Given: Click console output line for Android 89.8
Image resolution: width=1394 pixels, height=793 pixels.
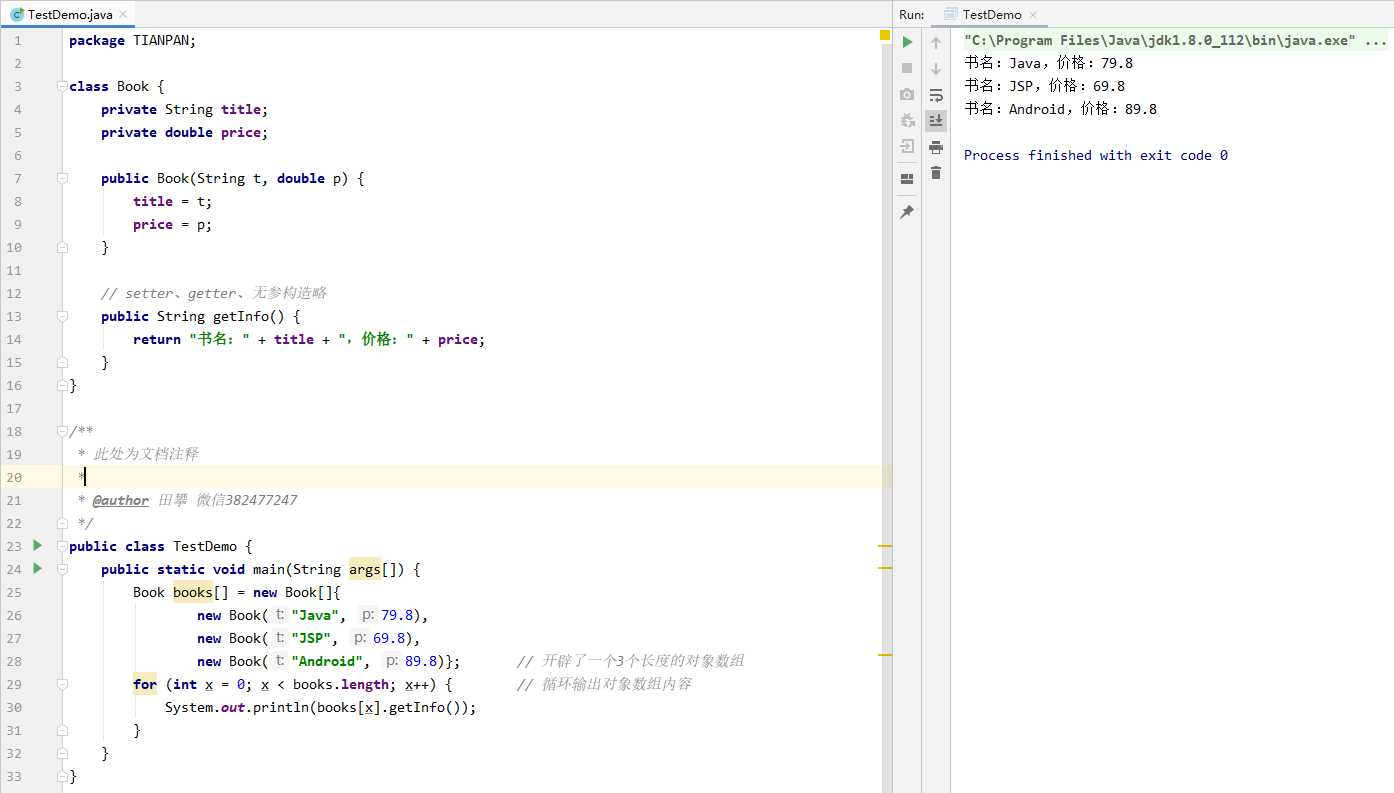Looking at the screenshot, I should (x=1060, y=109).
